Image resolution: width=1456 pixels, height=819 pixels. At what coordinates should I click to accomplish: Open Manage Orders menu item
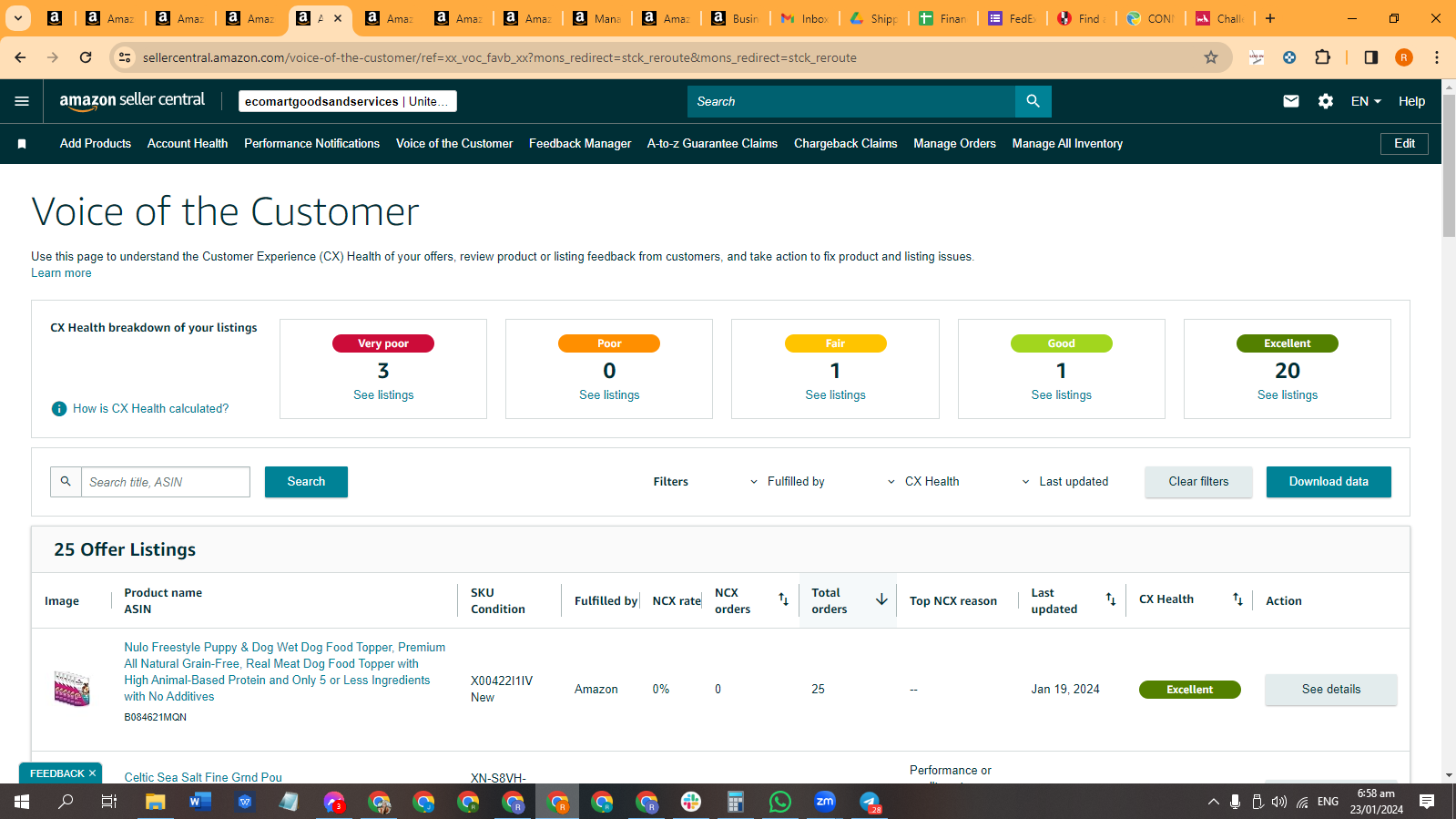[x=954, y=144]
